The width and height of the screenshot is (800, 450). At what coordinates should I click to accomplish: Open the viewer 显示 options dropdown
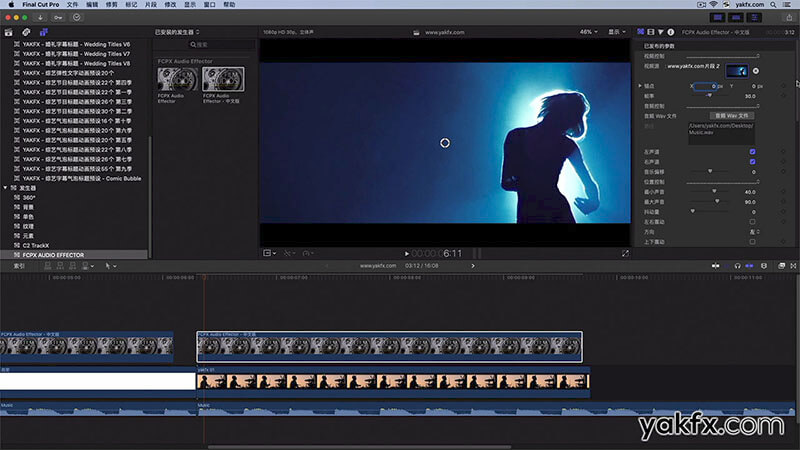click(x=617, y=32)
